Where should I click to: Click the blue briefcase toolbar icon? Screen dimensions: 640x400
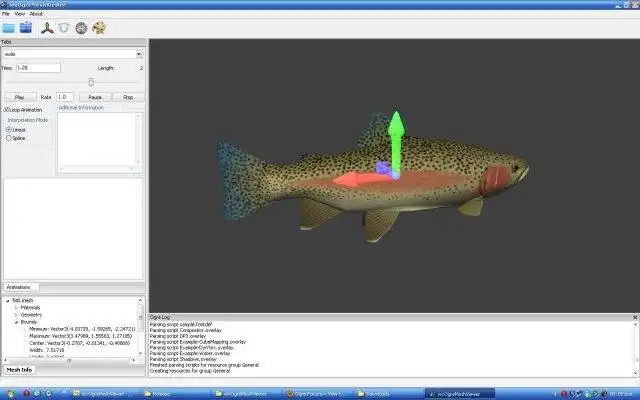click(26, 27)
